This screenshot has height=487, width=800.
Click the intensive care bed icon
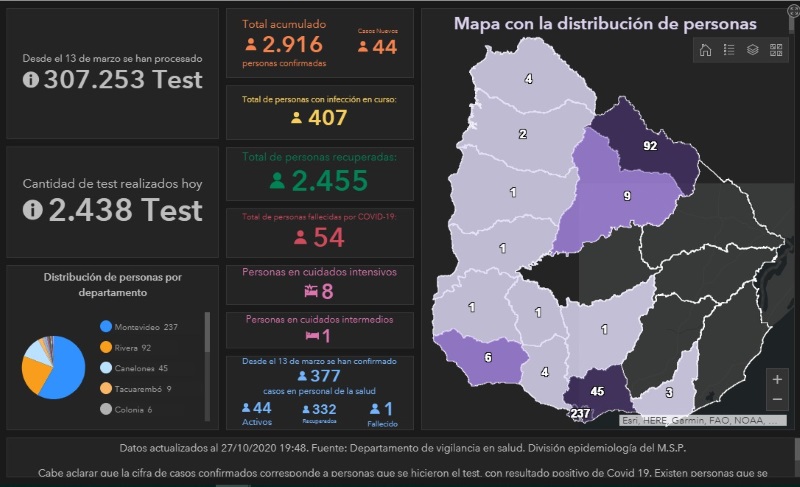click(x=311, y=291)
